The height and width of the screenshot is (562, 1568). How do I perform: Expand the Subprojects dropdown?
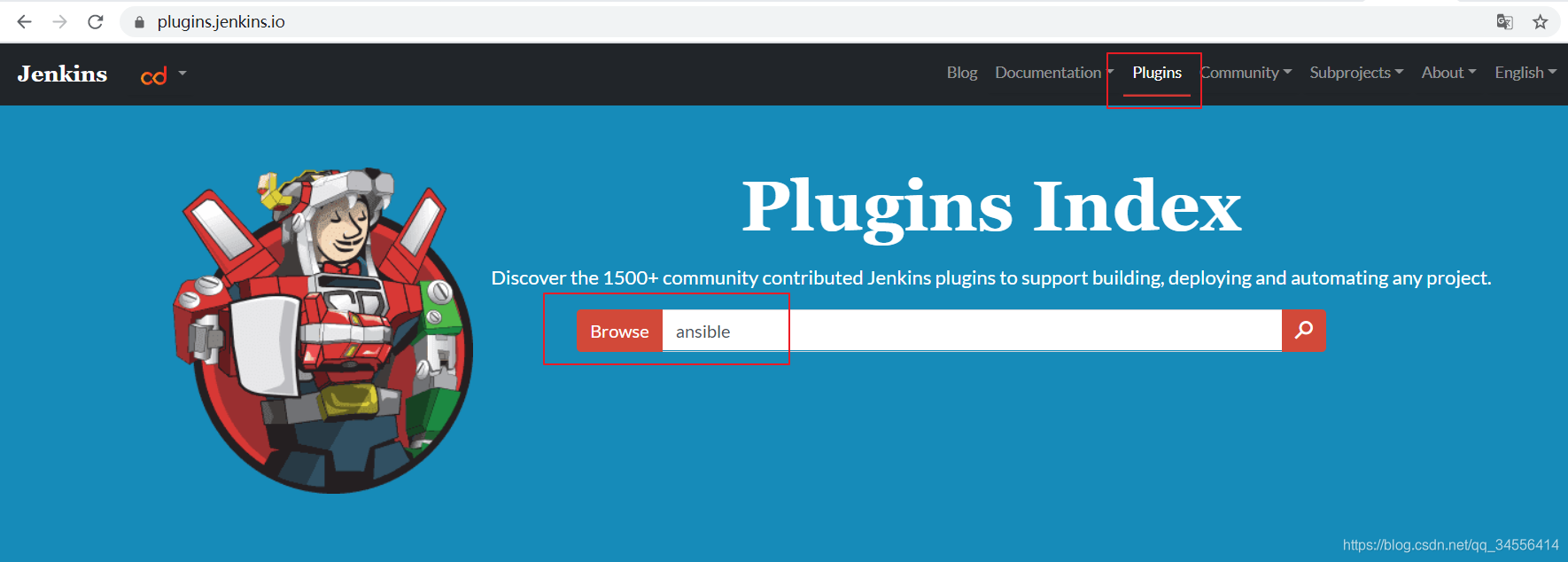(1356, 73)
